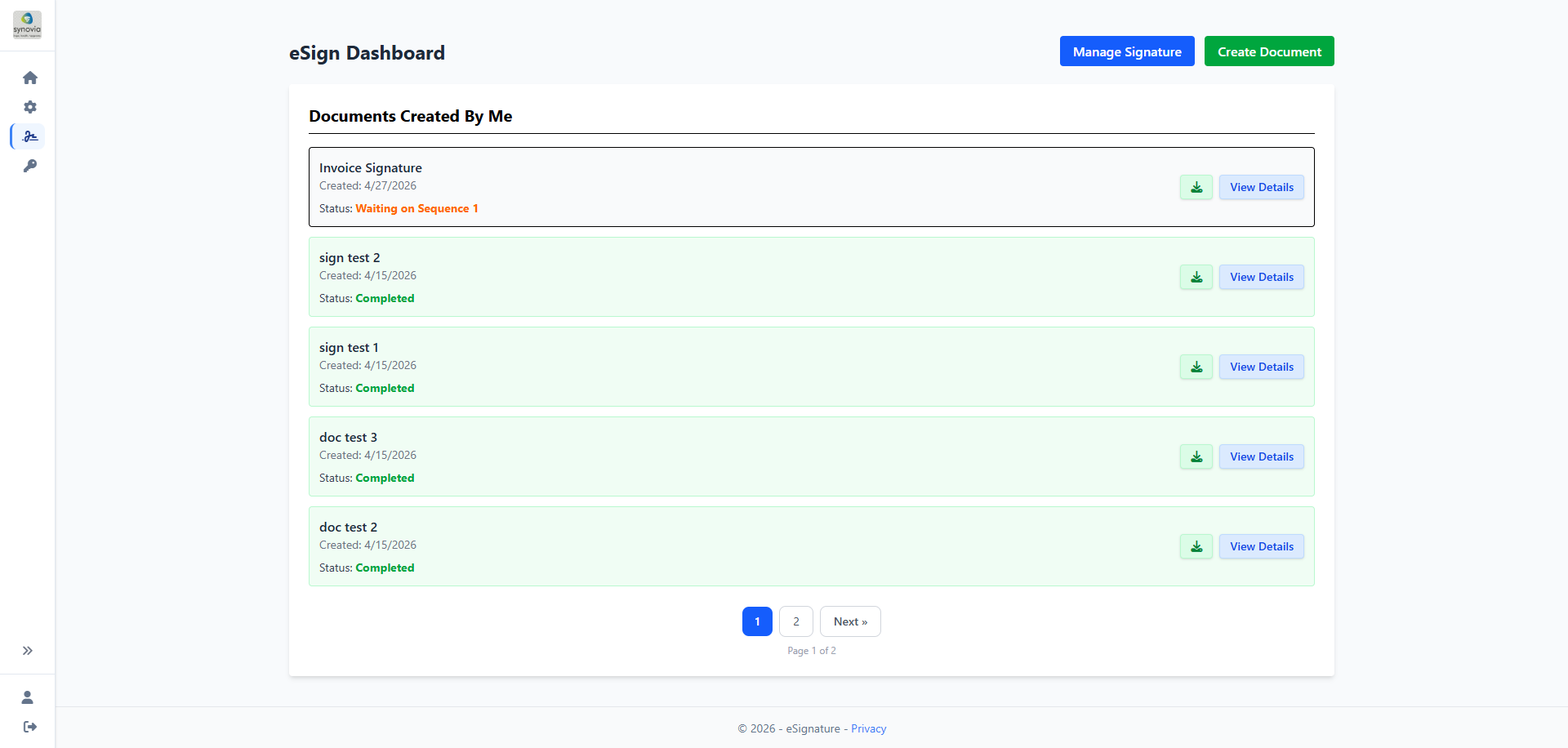This screenshot has height=748, width=1568.
Task: Open settings gear in sidebar
Action: pos(30,107)
